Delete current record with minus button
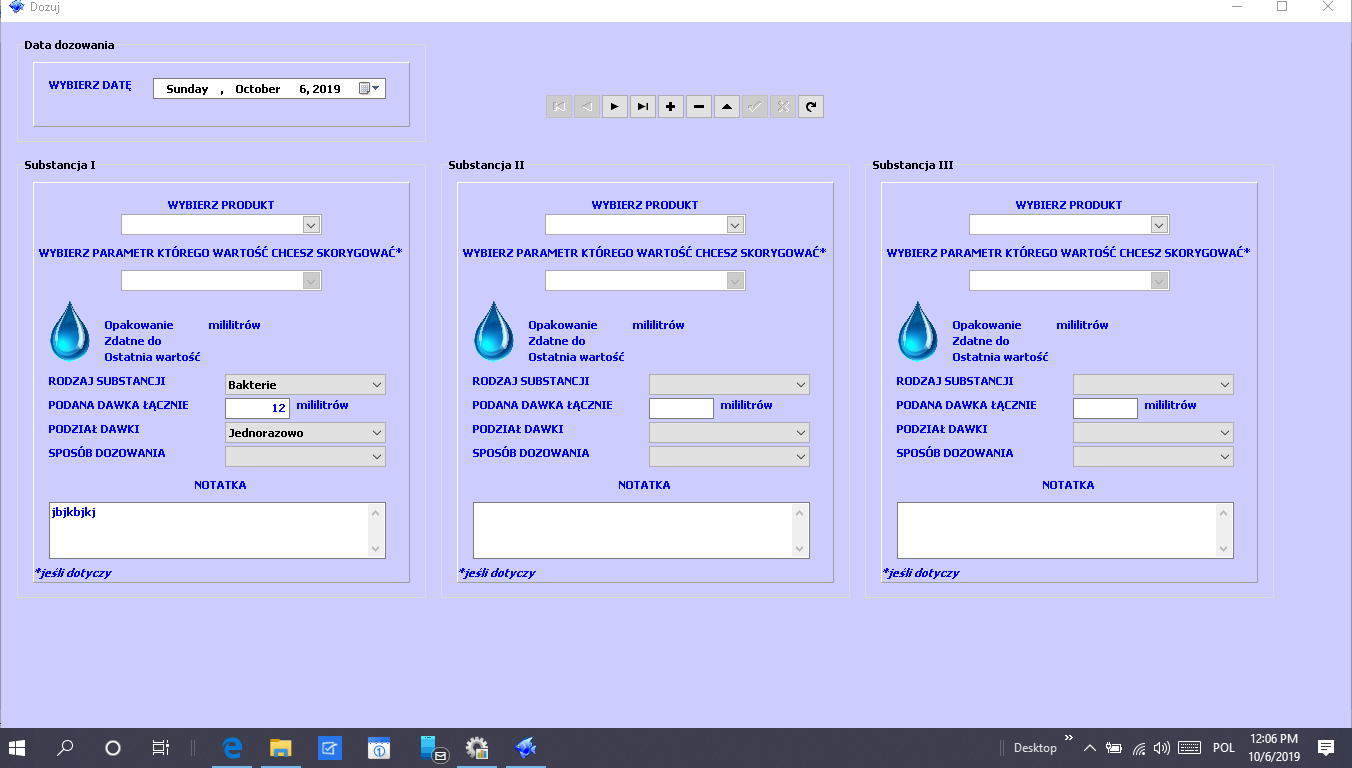 pos(699,106)
